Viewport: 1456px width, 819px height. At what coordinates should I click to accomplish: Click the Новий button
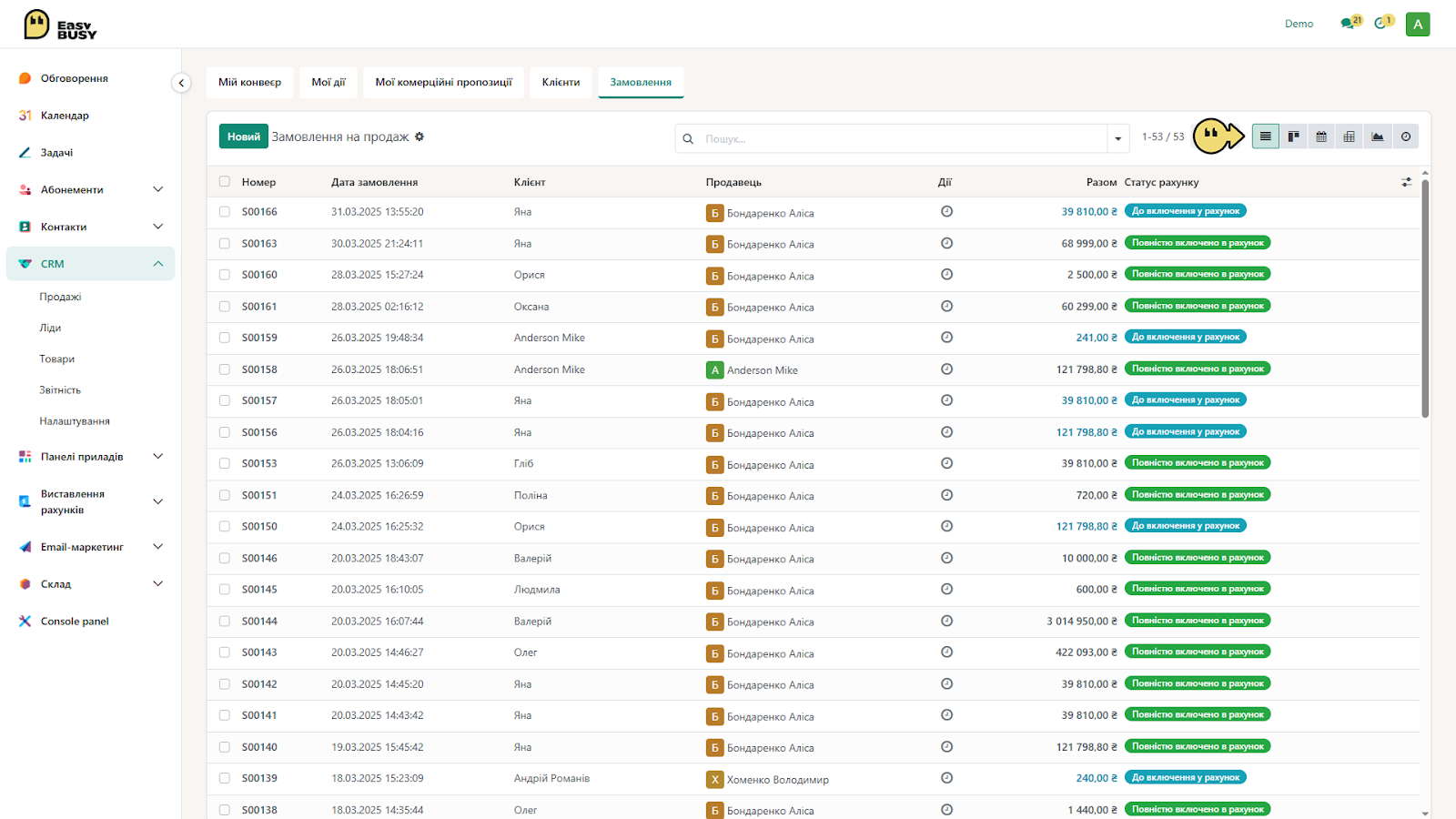tap(244, 136)
